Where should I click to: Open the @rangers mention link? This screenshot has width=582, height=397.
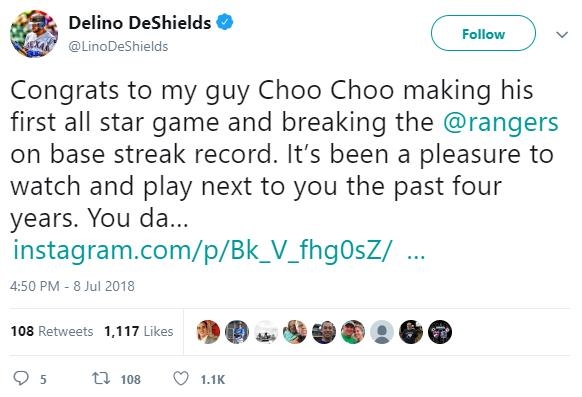[x=501, y=122]
